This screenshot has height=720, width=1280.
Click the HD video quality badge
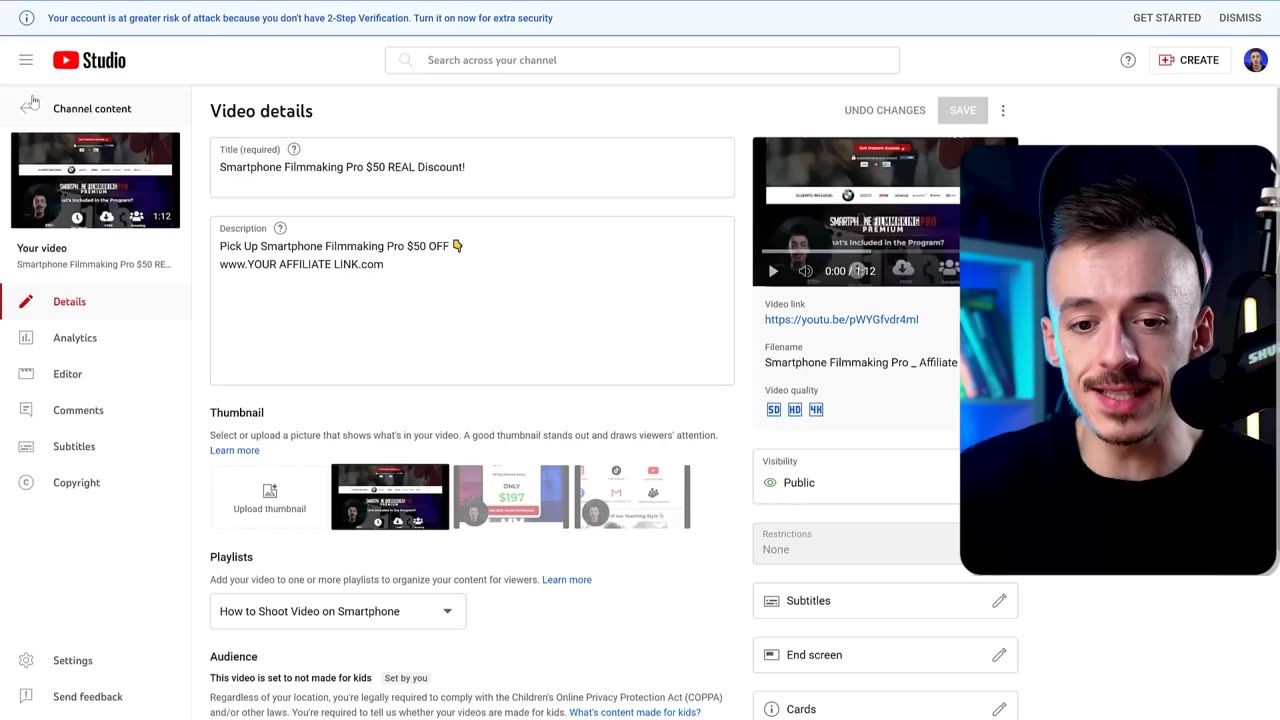pos(795,409)
